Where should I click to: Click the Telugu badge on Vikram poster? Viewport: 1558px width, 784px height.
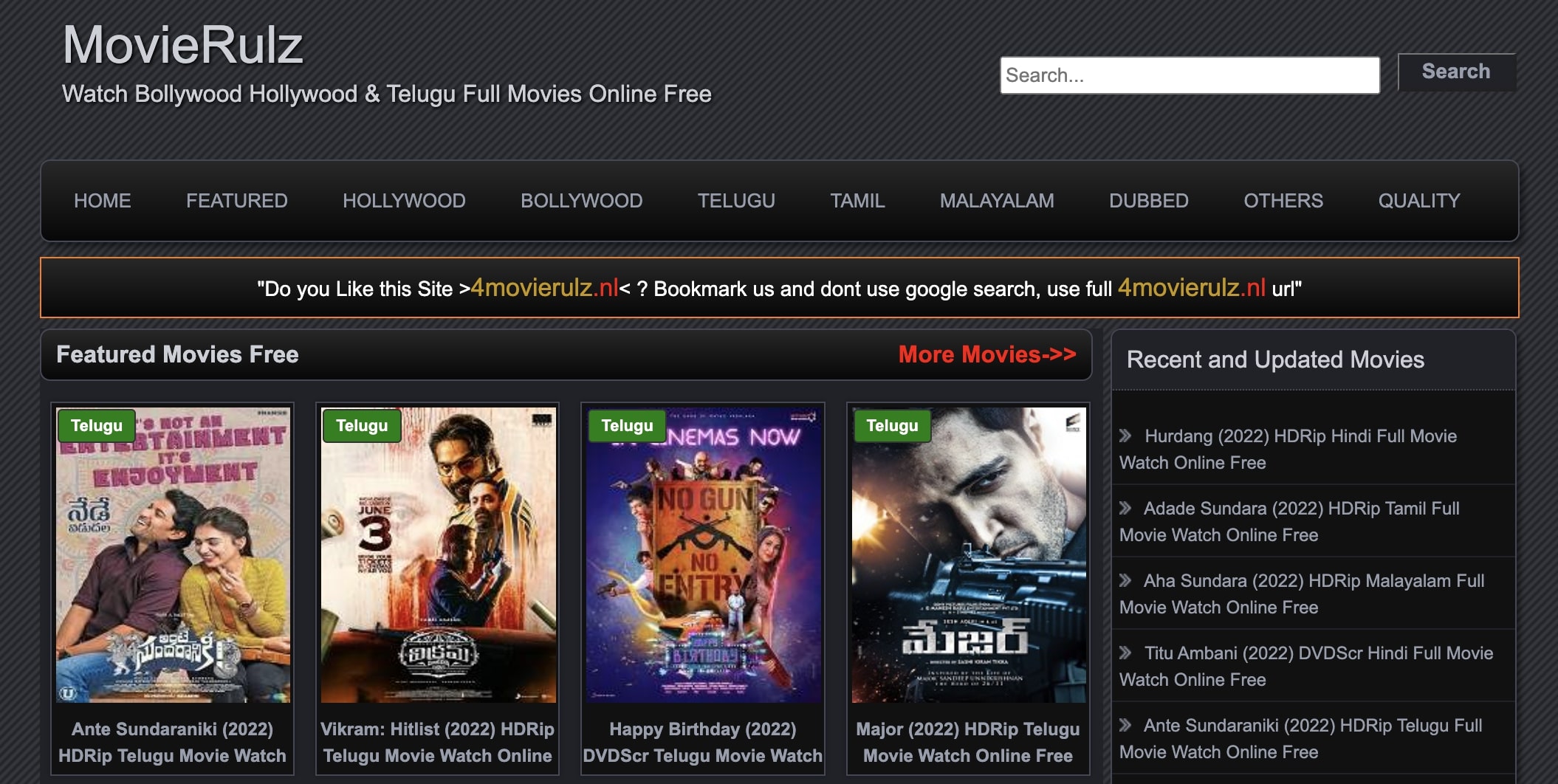click(x=362, y=426)
